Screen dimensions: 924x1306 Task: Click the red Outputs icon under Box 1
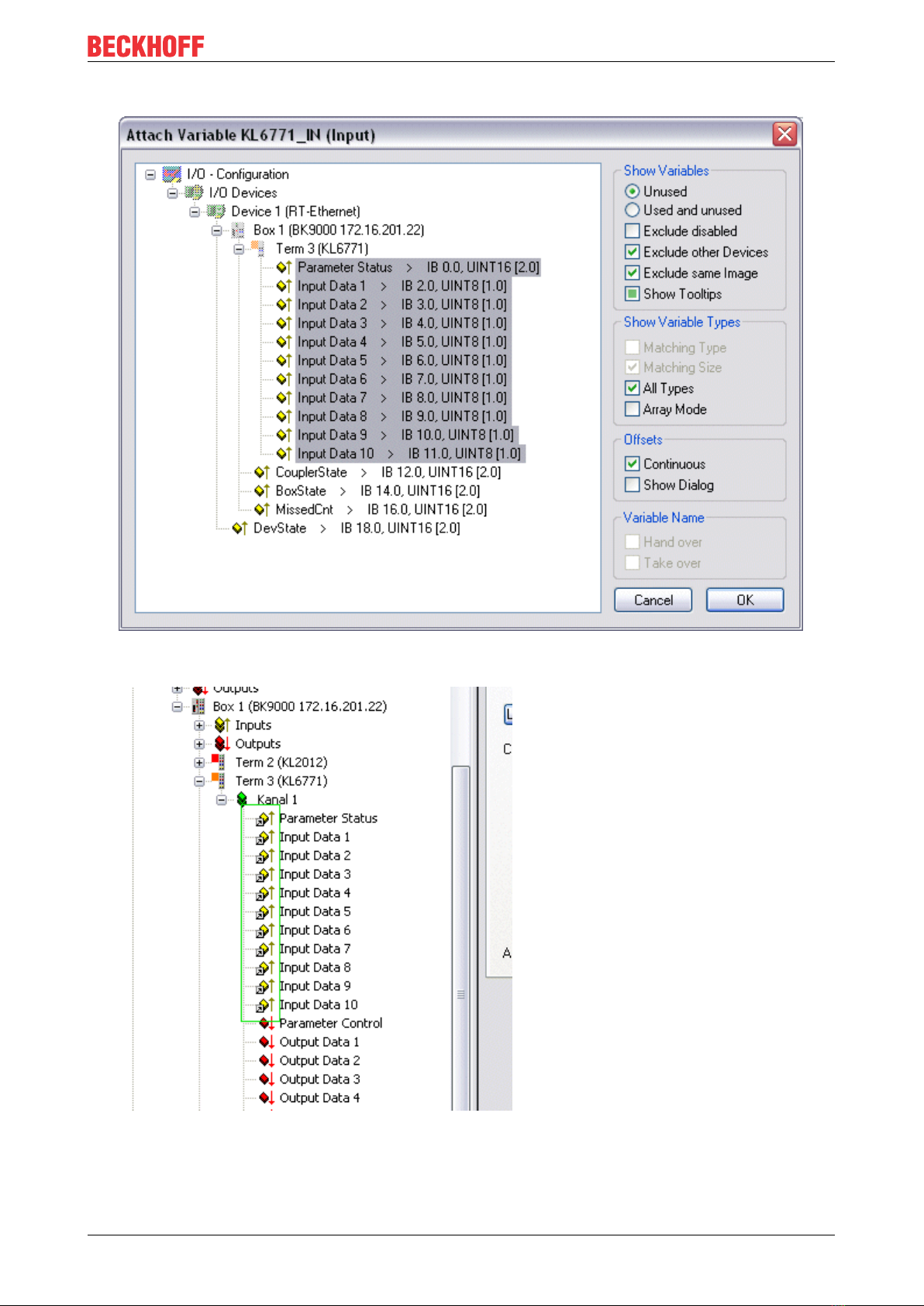tap(222, 744)
